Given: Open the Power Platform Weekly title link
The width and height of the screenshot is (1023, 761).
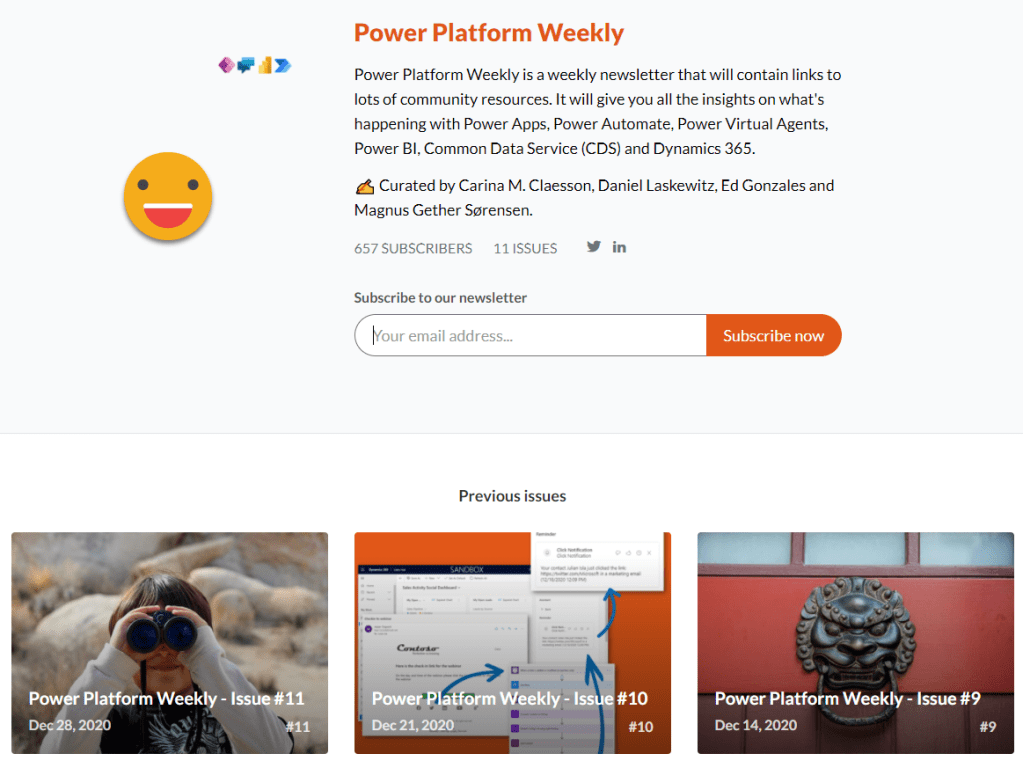Looking at the screenshot, I should [x=489, y=32].
